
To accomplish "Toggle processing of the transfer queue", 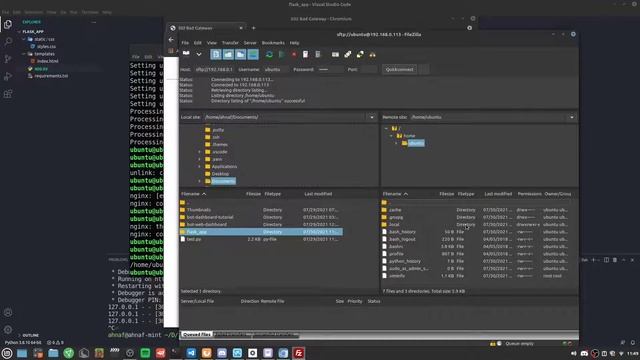I will point(281,54).
